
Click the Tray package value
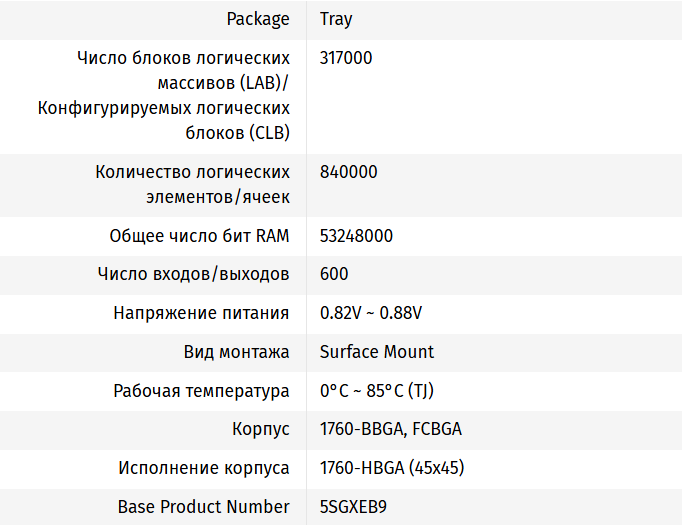pos(336,19)
